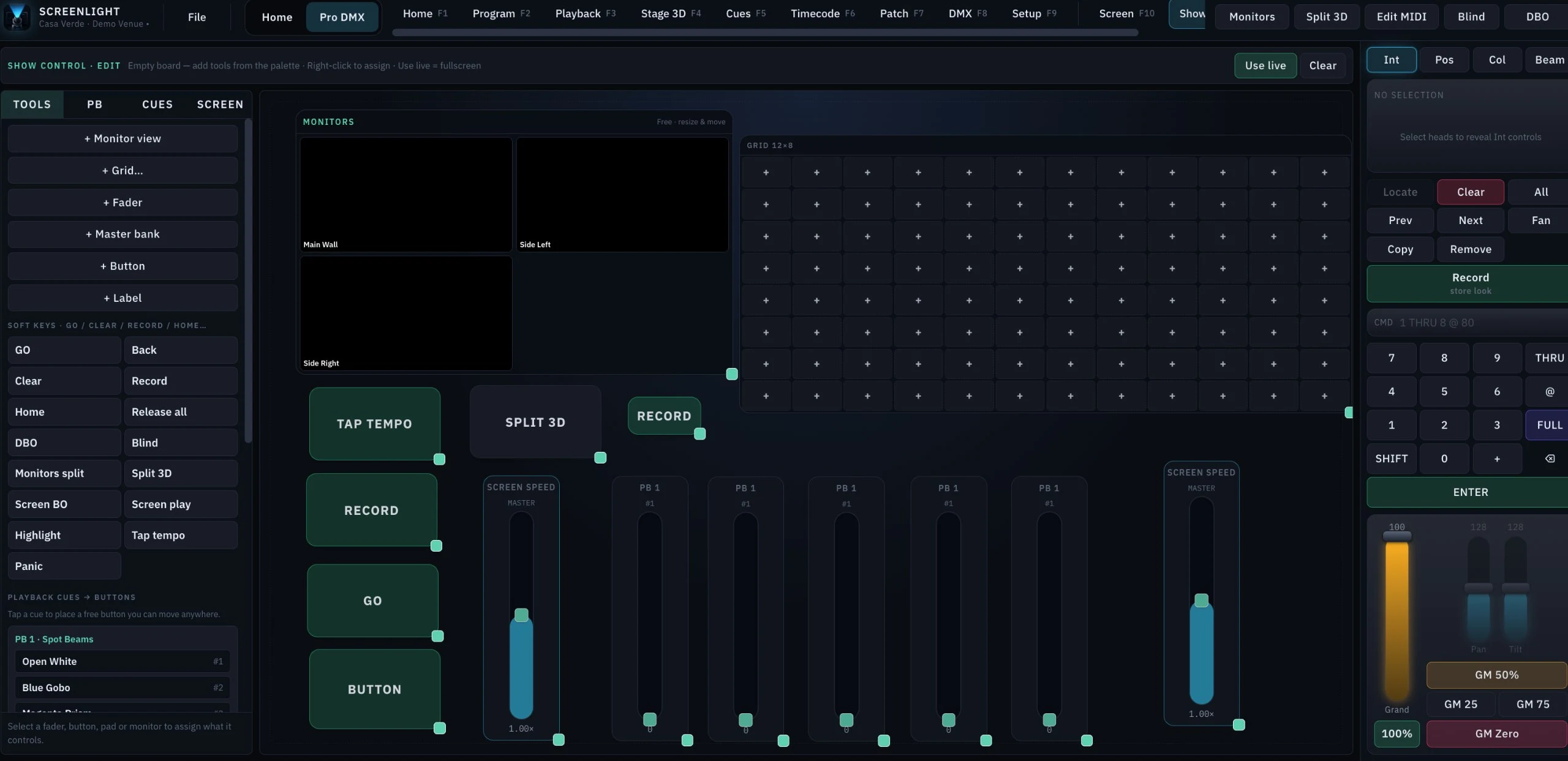Select the Col attribute tab
Screen dimensions: 1568x761
(x=1497, y=60)
